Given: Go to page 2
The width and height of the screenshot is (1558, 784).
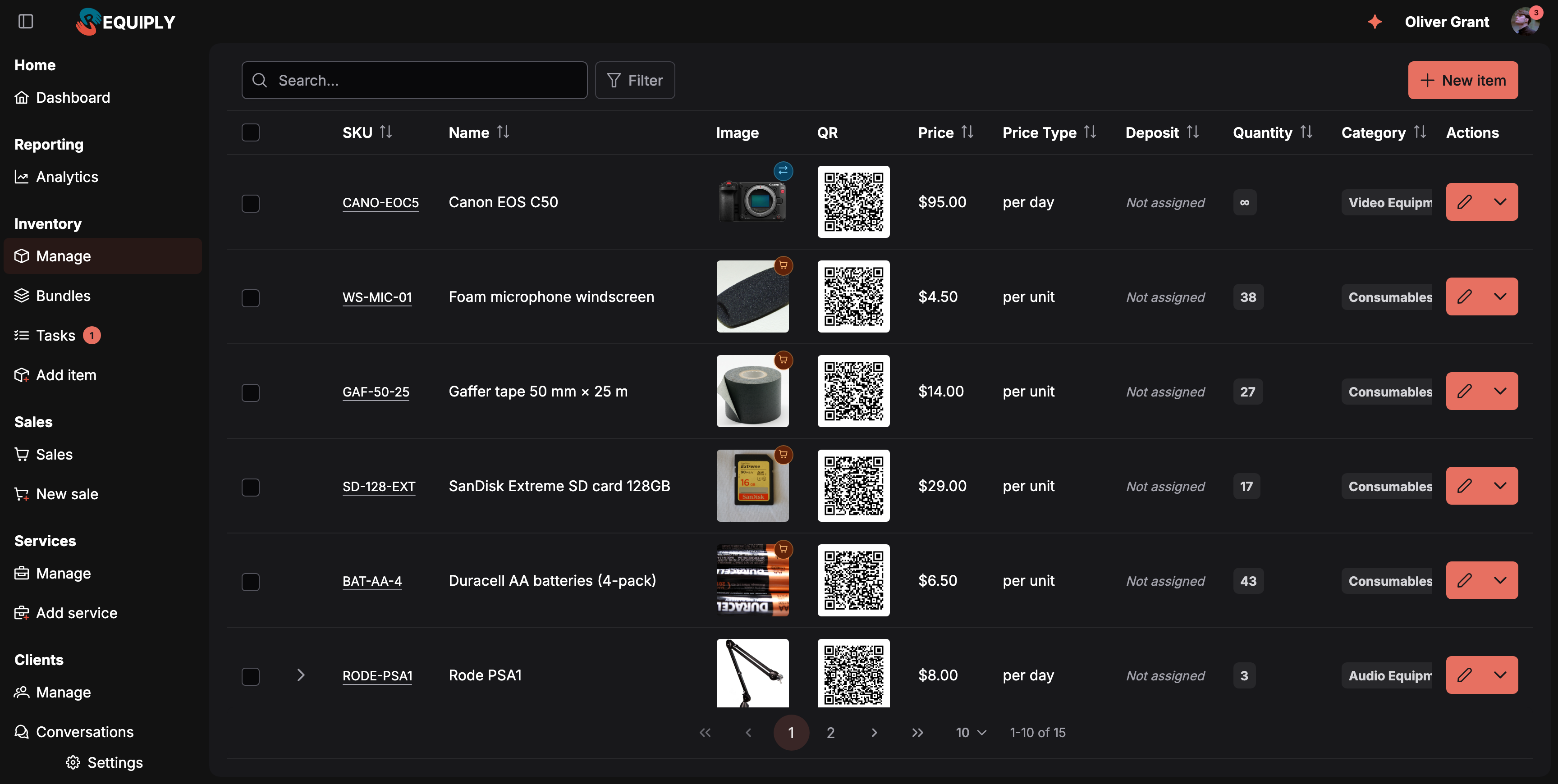Looking at the screenshot, I should point(830,733).
